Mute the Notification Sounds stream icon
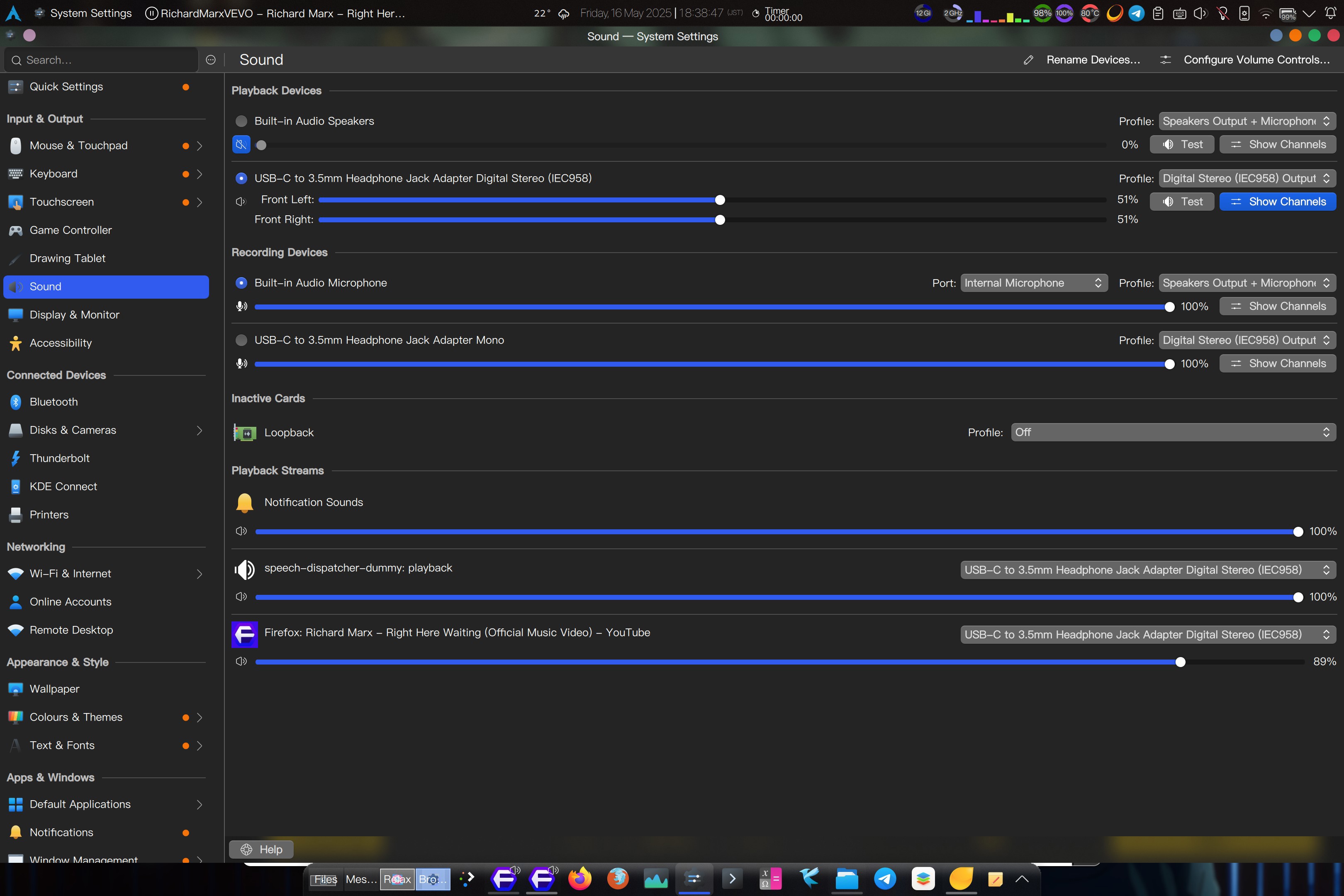1344x896 pixels. pyautogui.click(x=241, y=531)
